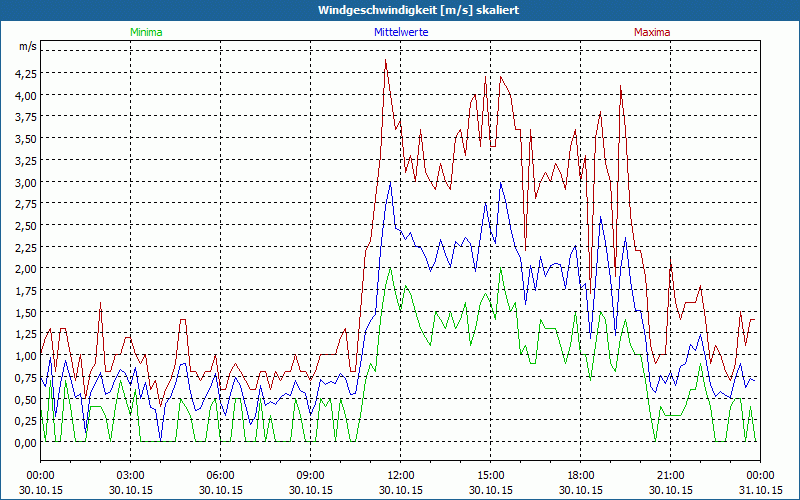
Task: Click the 0,00 y-axis value
Action: [26, 442]
